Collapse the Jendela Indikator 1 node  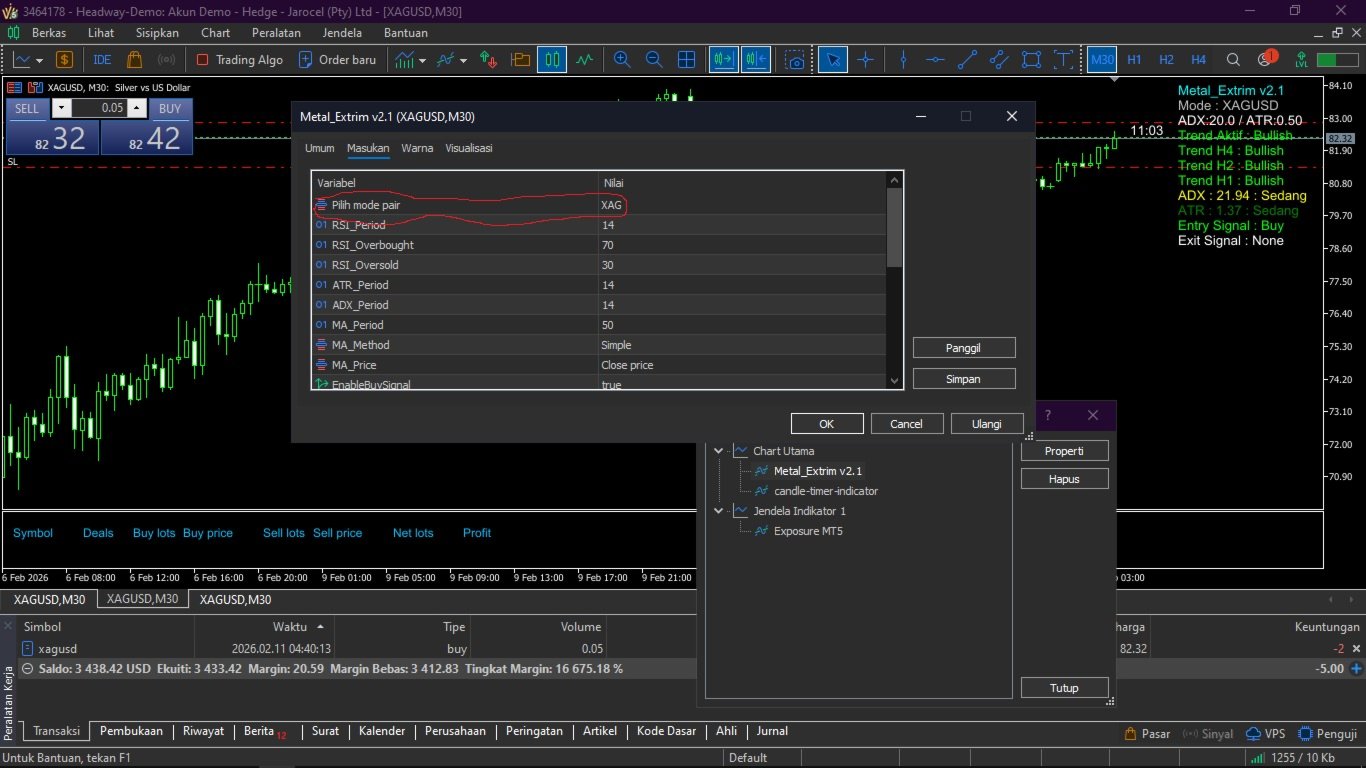718,511
